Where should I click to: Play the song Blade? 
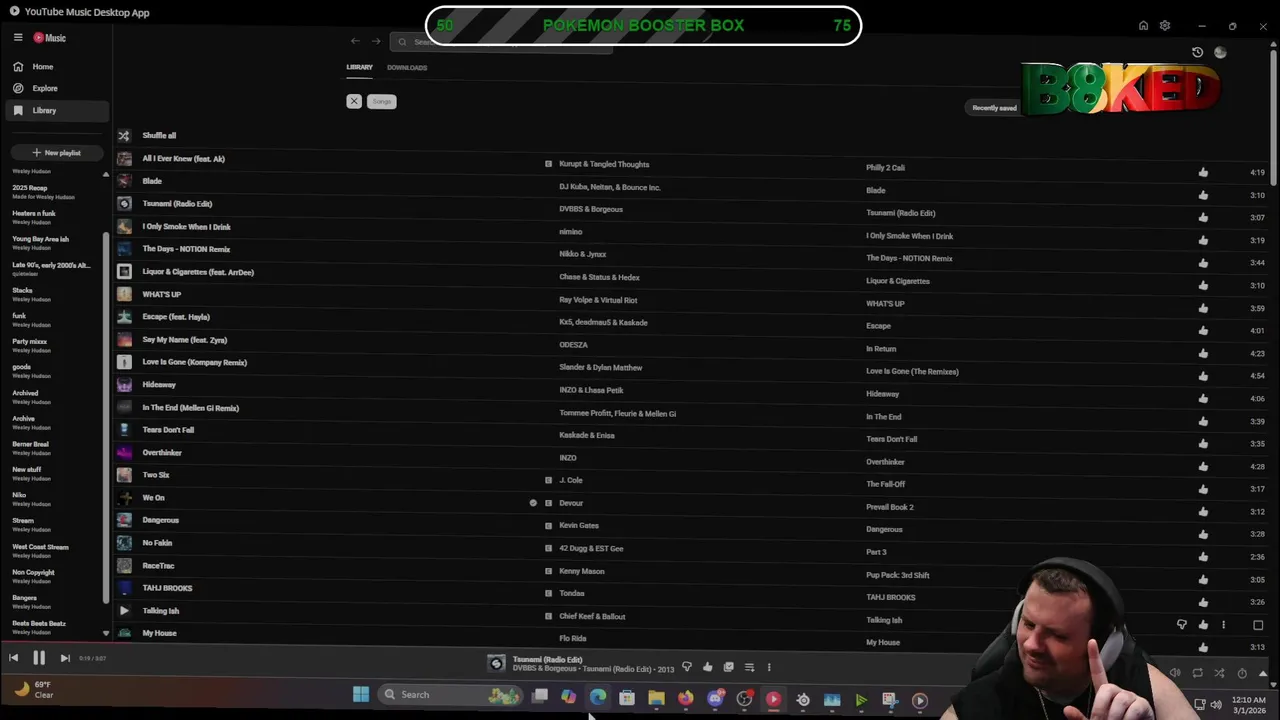(152, 181)
